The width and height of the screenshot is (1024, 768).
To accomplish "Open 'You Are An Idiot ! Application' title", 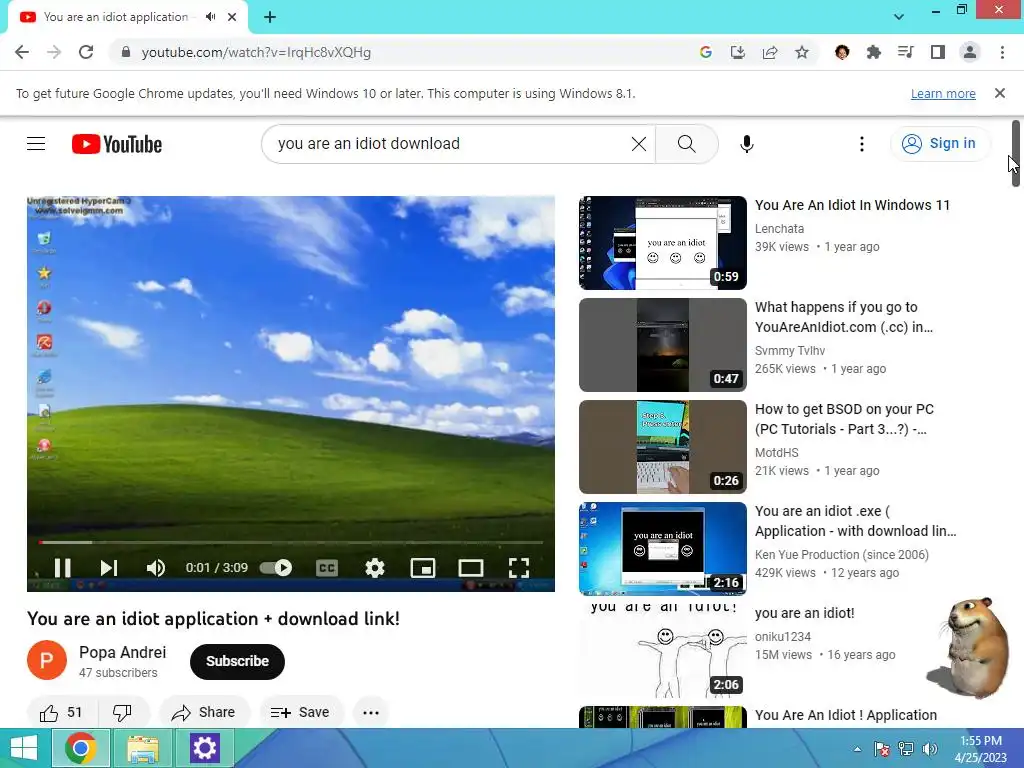I will coord(846,715).
